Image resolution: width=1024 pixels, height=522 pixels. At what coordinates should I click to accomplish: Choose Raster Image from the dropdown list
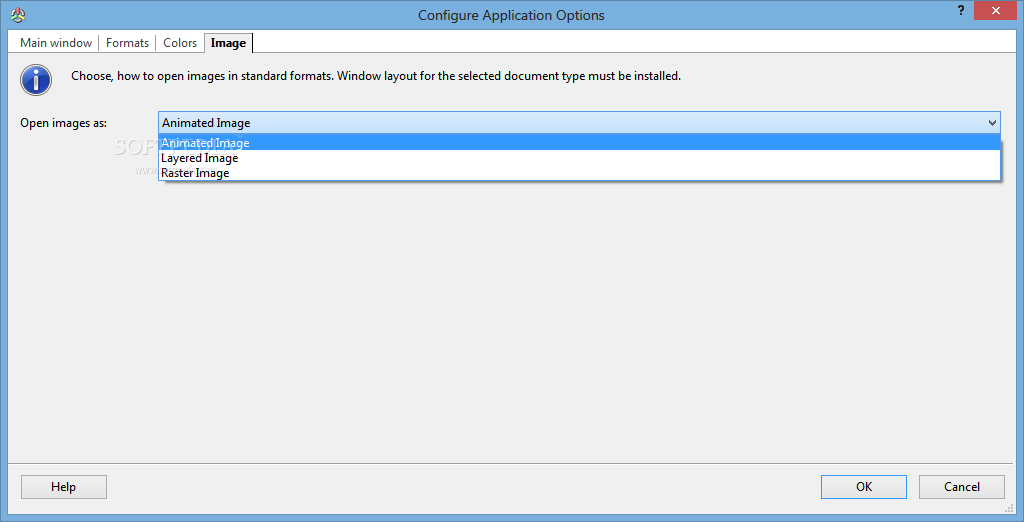pyautogui.click(x=579, y=173)
